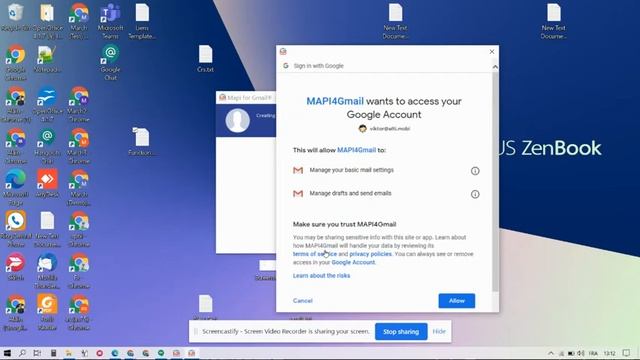The width and height of the screenshot is (640, 360).
Task: Show hidden system tray icons
Action: point(551,353)
